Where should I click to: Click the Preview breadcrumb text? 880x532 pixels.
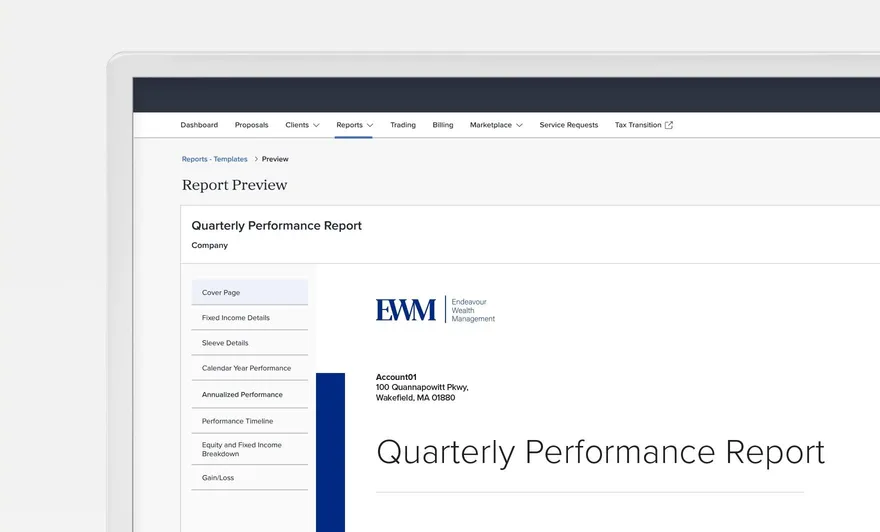pos(275,159)
